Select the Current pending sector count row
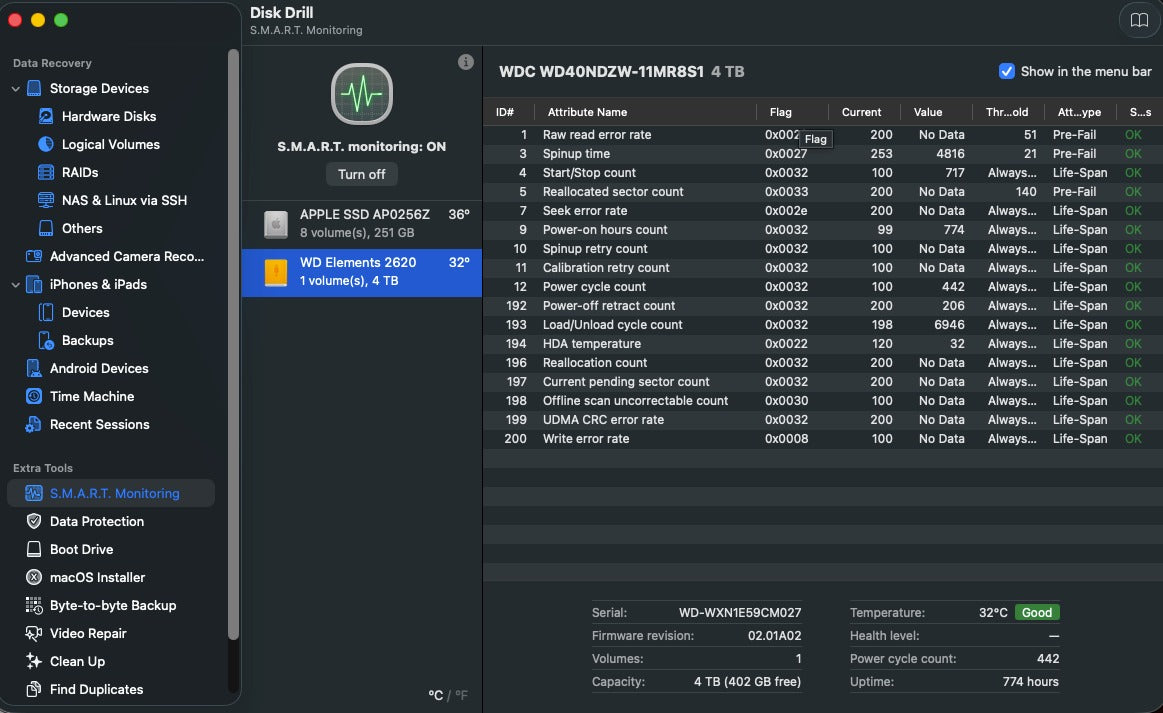Screen dimensions: 1163x713 (x=823, y=382)
